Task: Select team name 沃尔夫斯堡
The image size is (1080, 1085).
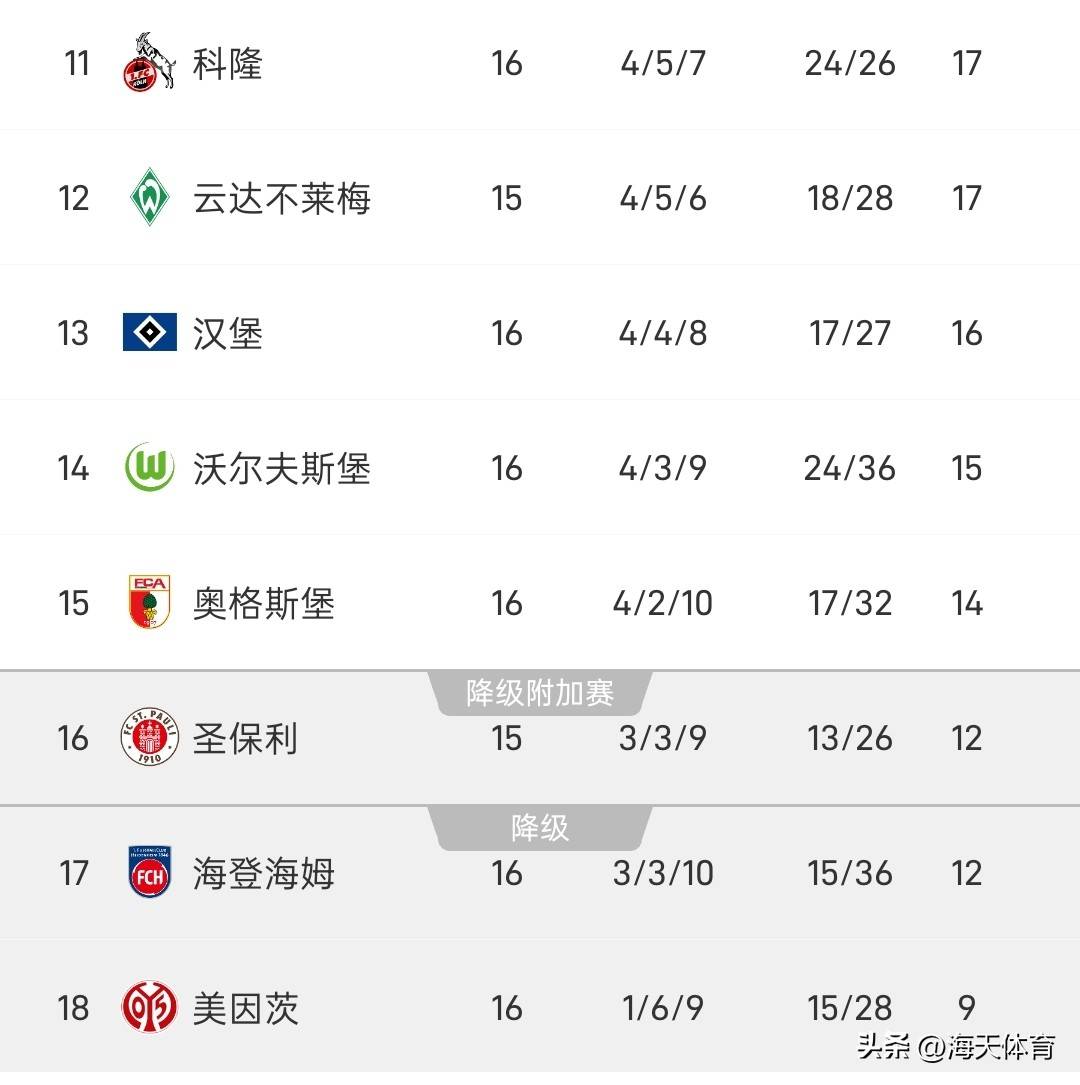Action: pyautogui.click(x=282, y=468)
